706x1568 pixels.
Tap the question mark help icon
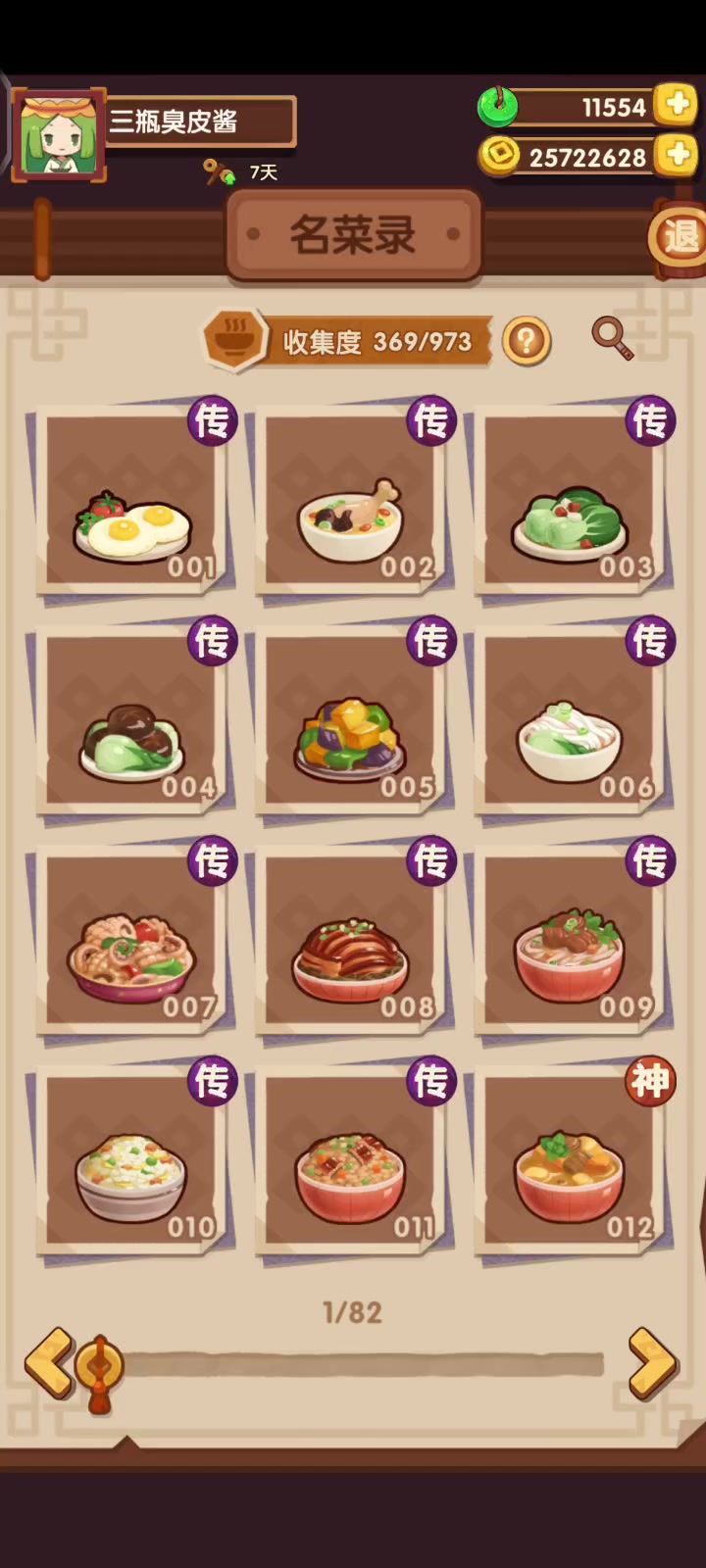pos(527,341)
